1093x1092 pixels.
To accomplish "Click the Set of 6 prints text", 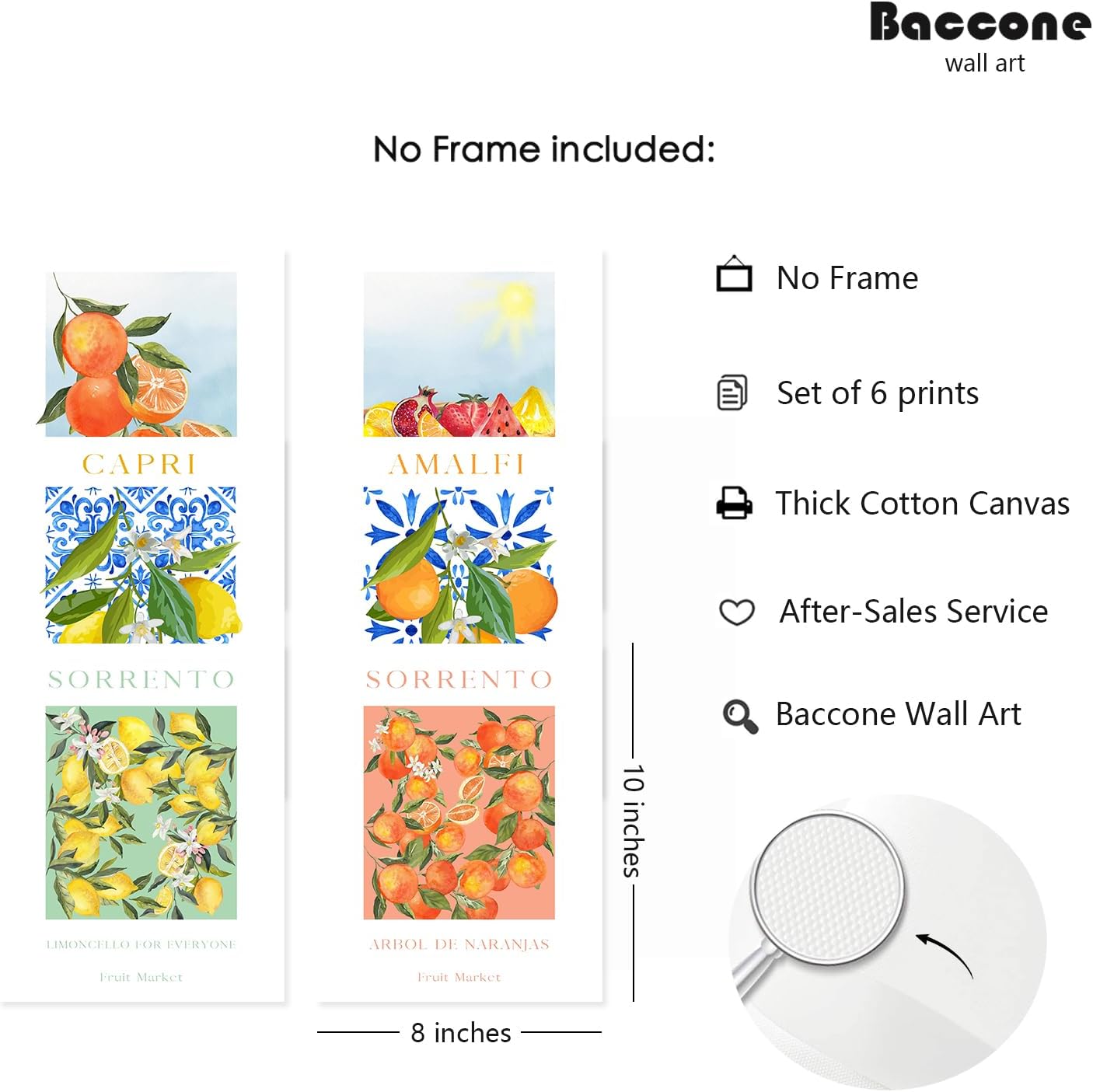I will [x=878, y=393].
